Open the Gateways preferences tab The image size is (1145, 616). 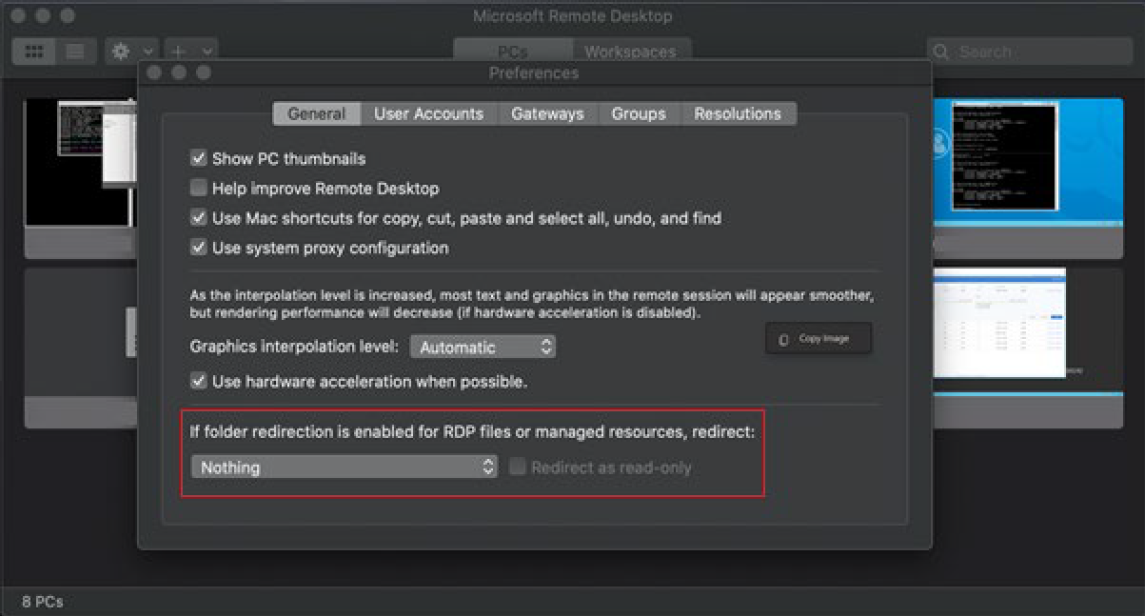click(548, 114)
